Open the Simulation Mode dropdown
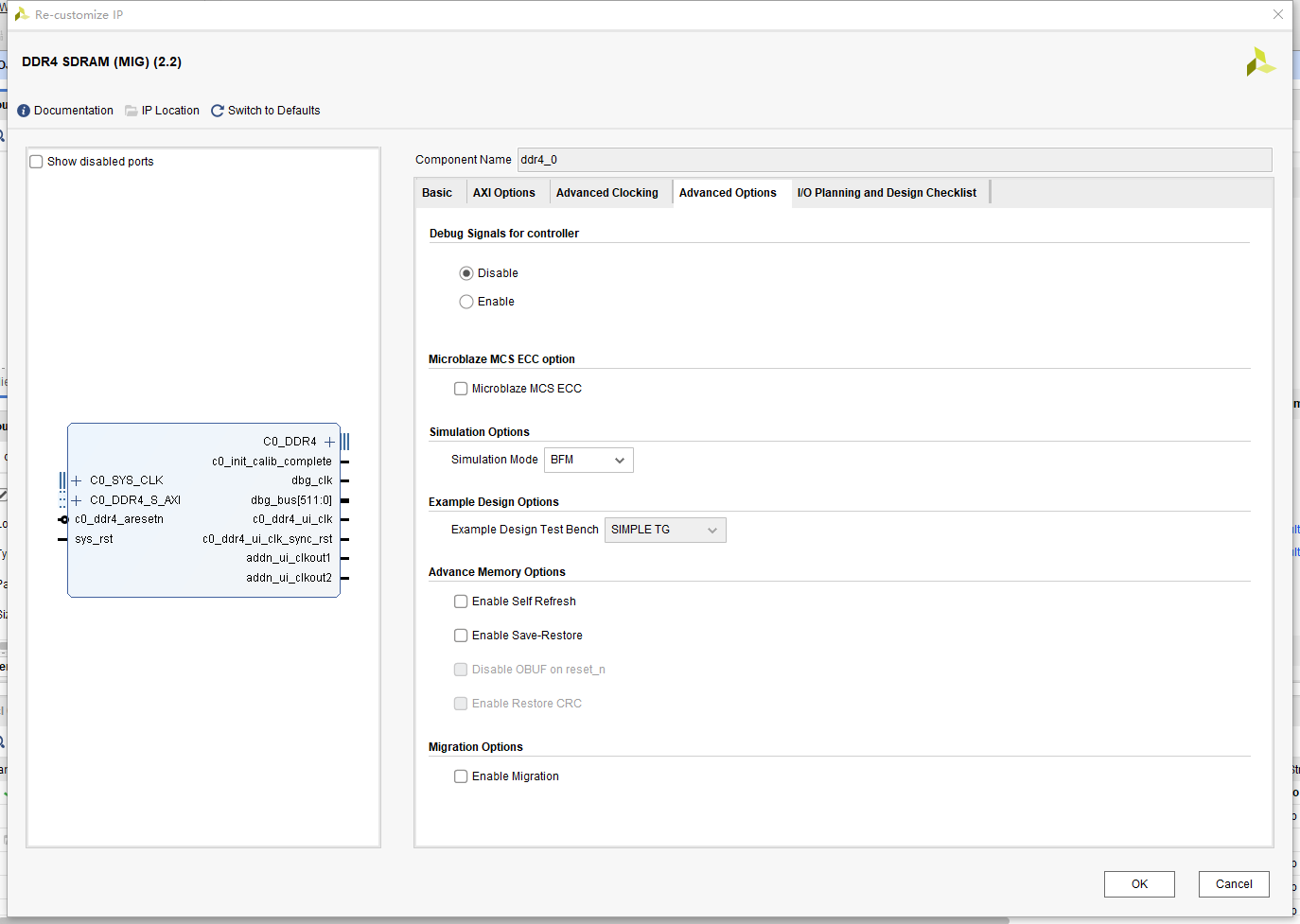This screenshot has width=1300, height=924. tap(589, 460)
